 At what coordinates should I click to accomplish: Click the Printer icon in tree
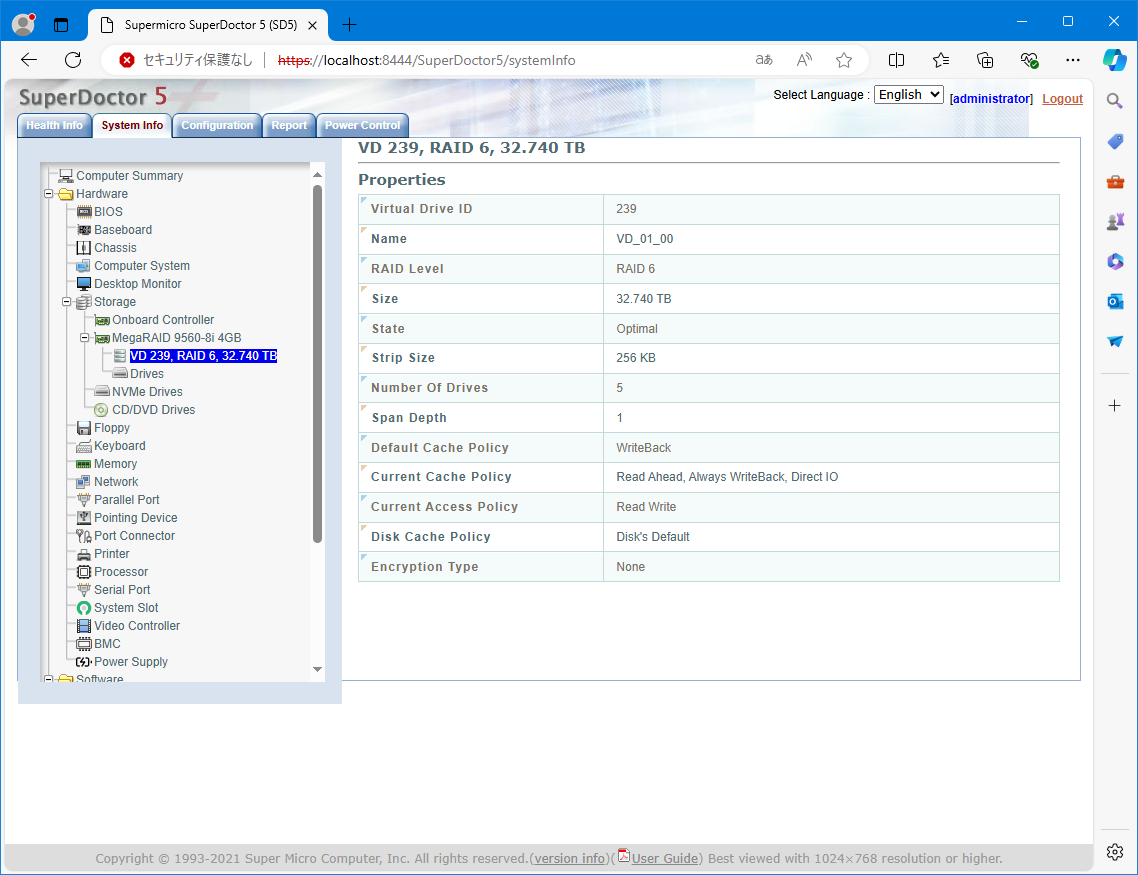click(84, 554)
